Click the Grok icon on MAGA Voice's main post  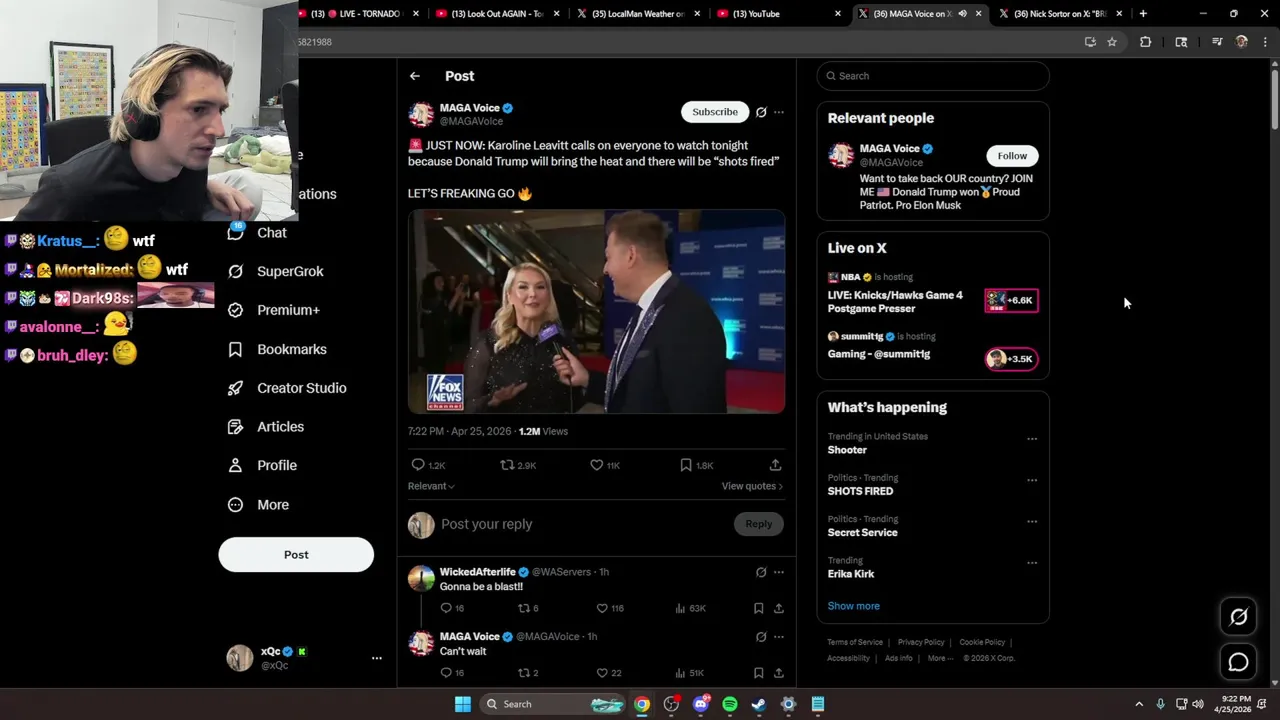tap(761, 112)
